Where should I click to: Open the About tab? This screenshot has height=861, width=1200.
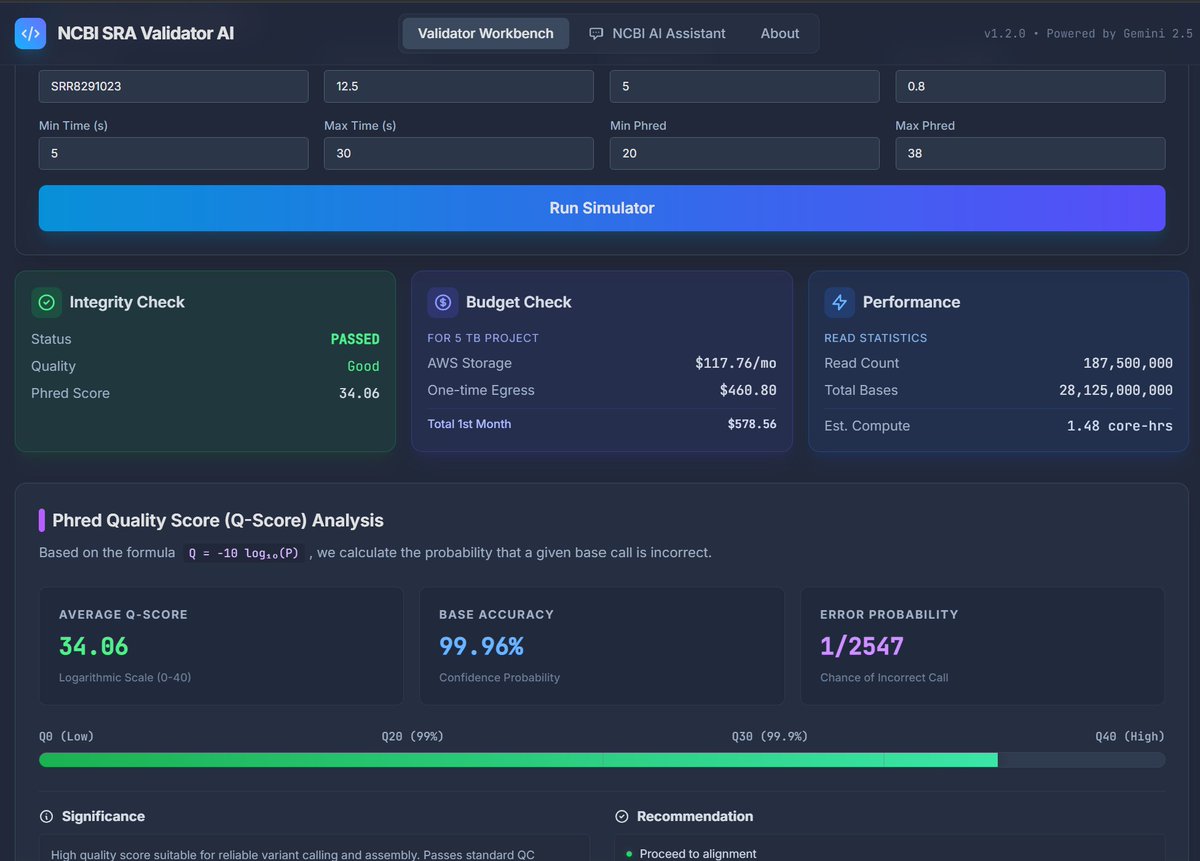780,33
